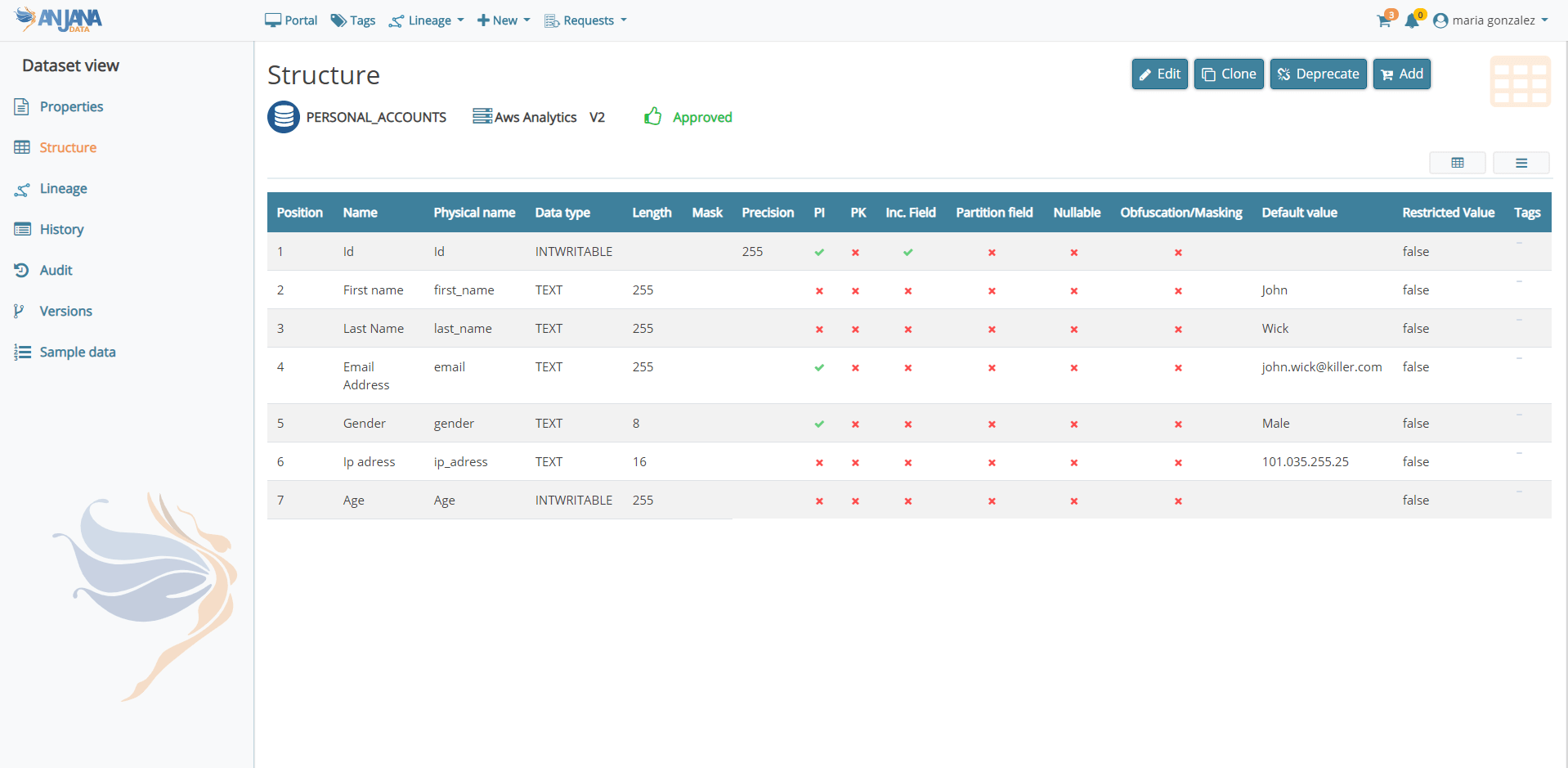The width and height of the screenshot is (1568, 768).
Task: Switch to table grid view icon
Action: (1457, 163)
